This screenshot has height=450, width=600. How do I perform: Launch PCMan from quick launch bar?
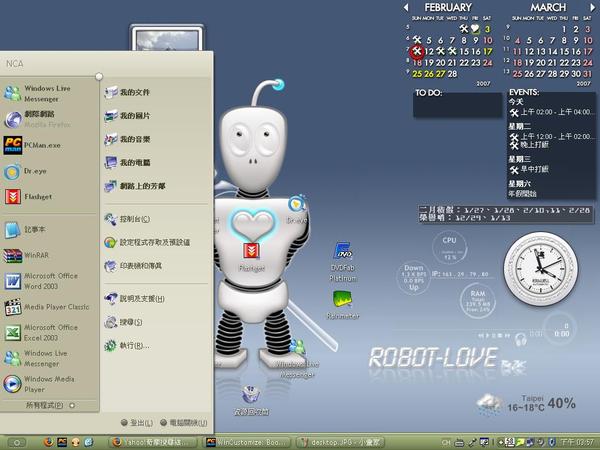[62, 442]
